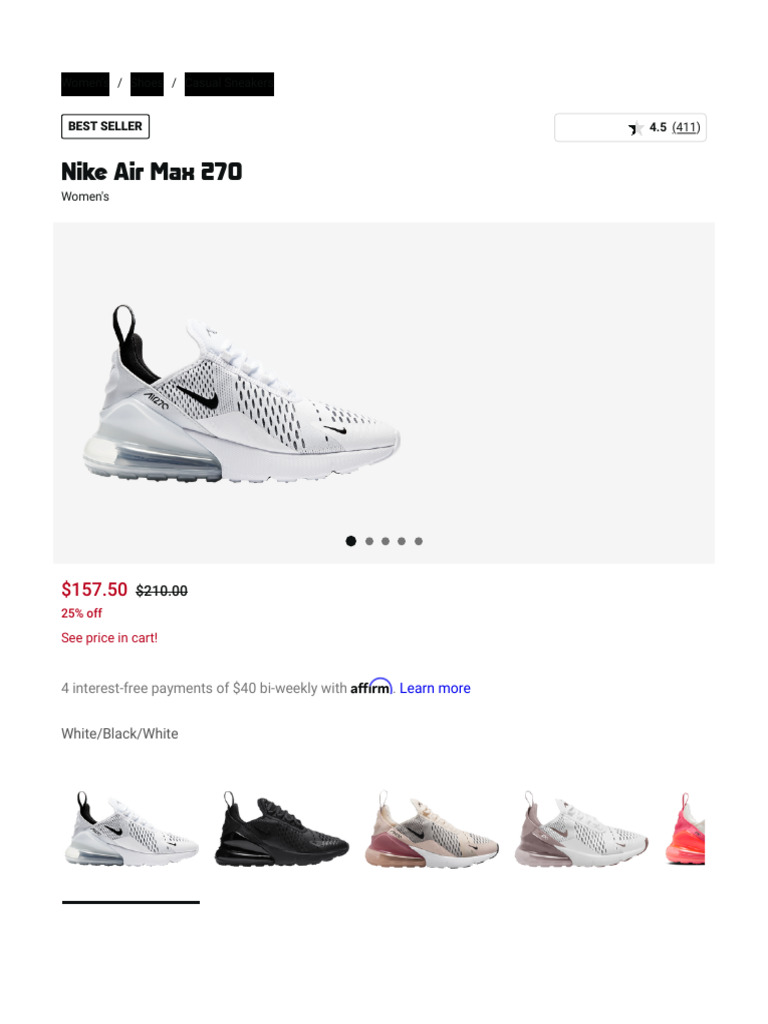Choose the partially visible coral shoe colorway
Screen dimensions: 768x1024
point(685,829)
